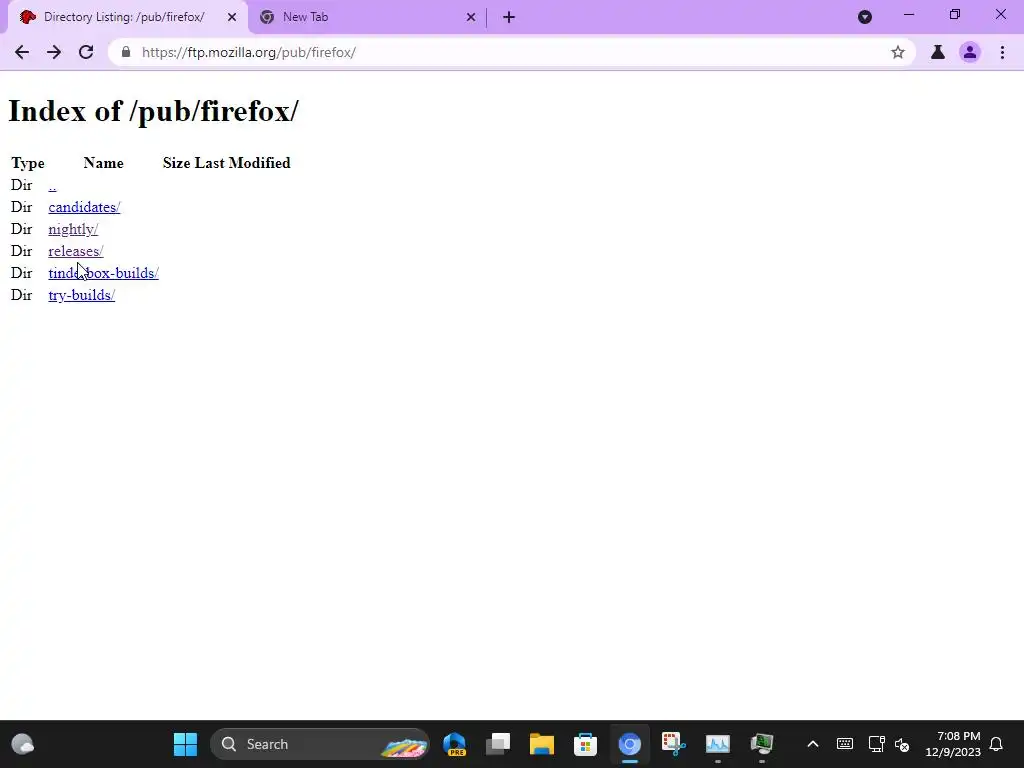This screenshot has width=1024, height=768.
Task: Click the Type column header
Action: click(27, 163)
